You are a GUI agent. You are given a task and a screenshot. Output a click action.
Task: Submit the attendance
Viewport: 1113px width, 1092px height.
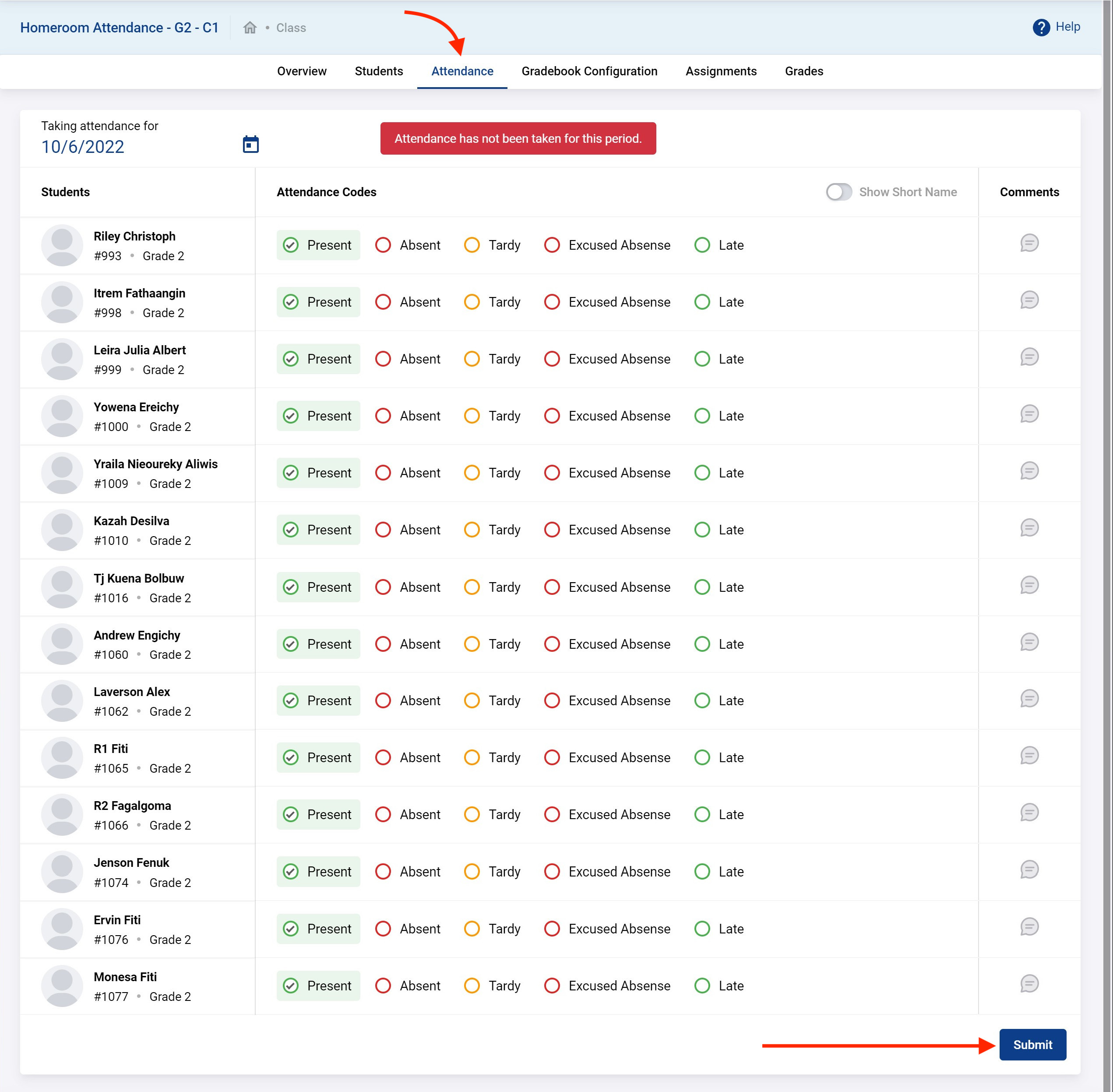click(1032, 1044)
